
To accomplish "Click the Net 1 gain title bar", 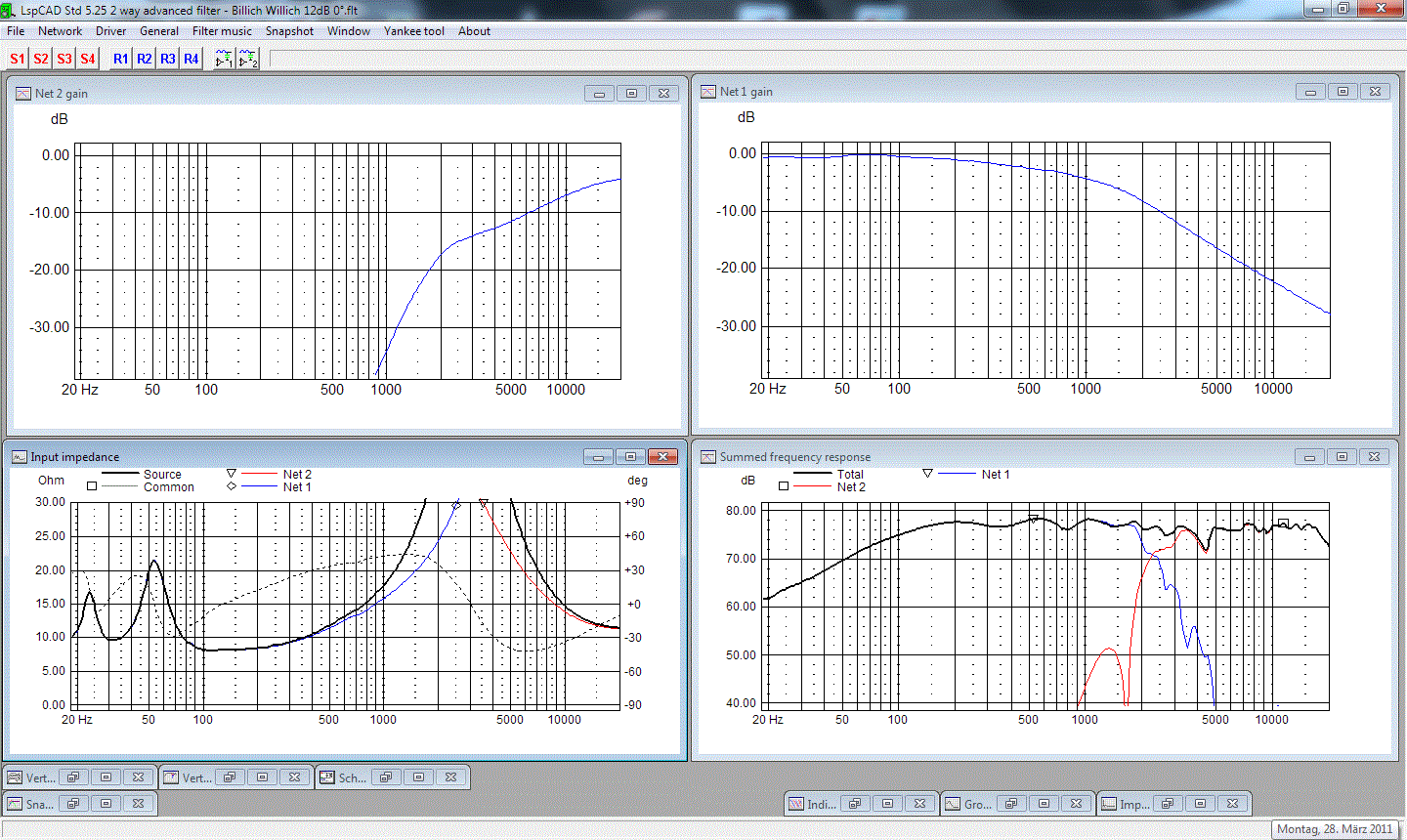I will (x=977, y=92).
